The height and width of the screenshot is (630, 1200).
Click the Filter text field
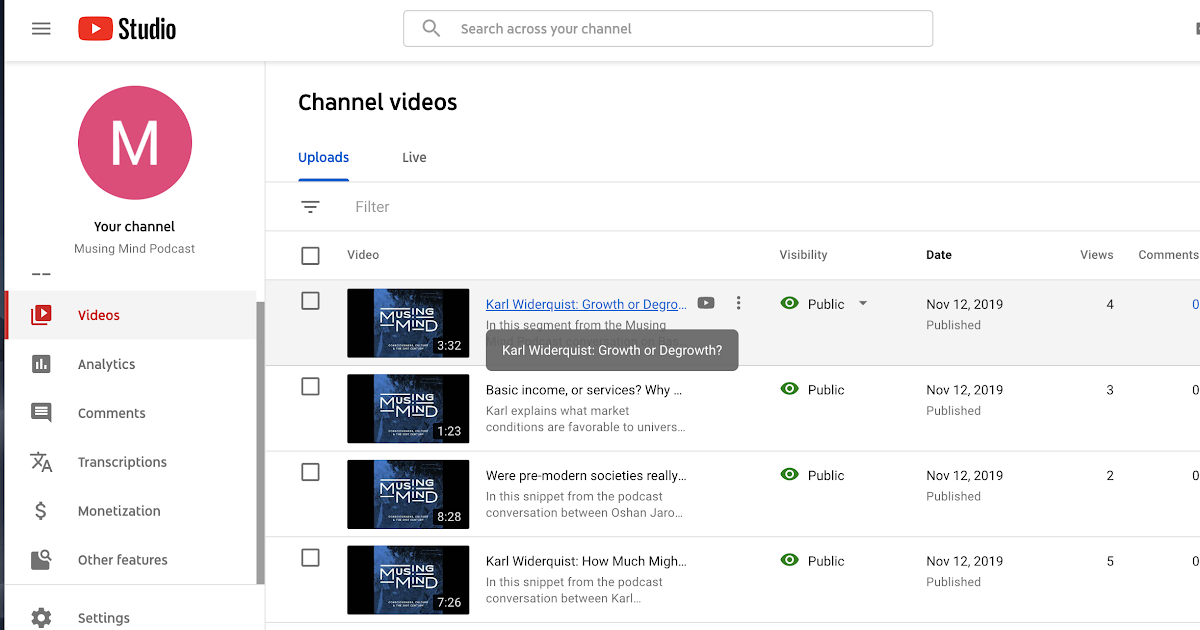click(x=372, y=207)
